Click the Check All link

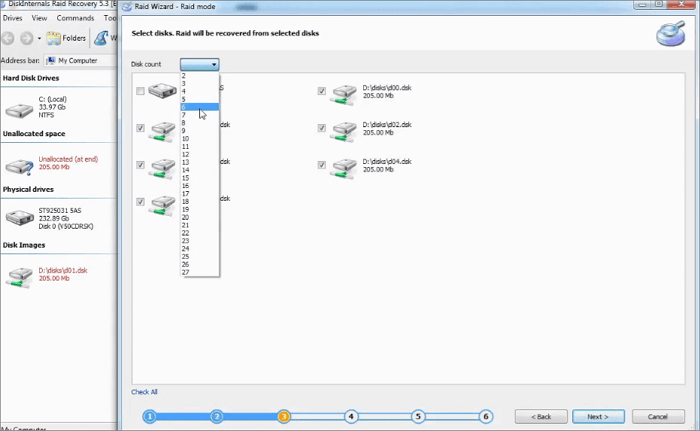144,392
